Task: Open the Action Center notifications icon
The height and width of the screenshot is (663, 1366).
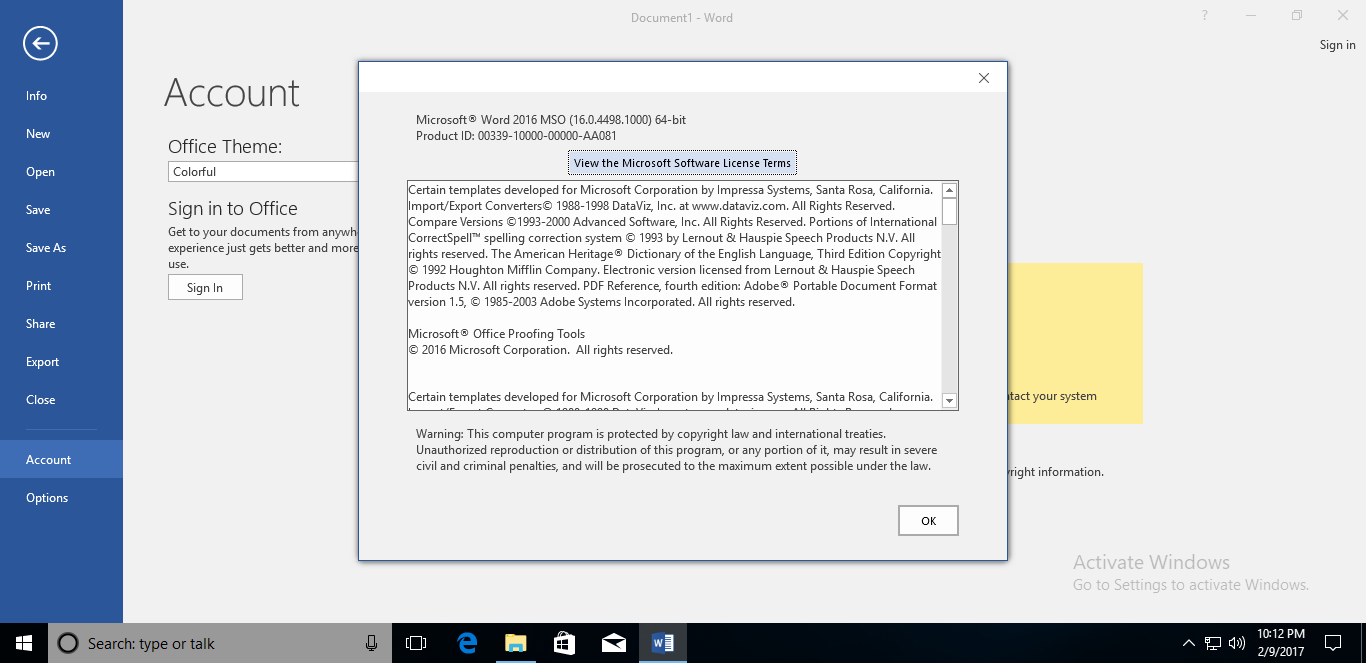Action: (1333, 643)
